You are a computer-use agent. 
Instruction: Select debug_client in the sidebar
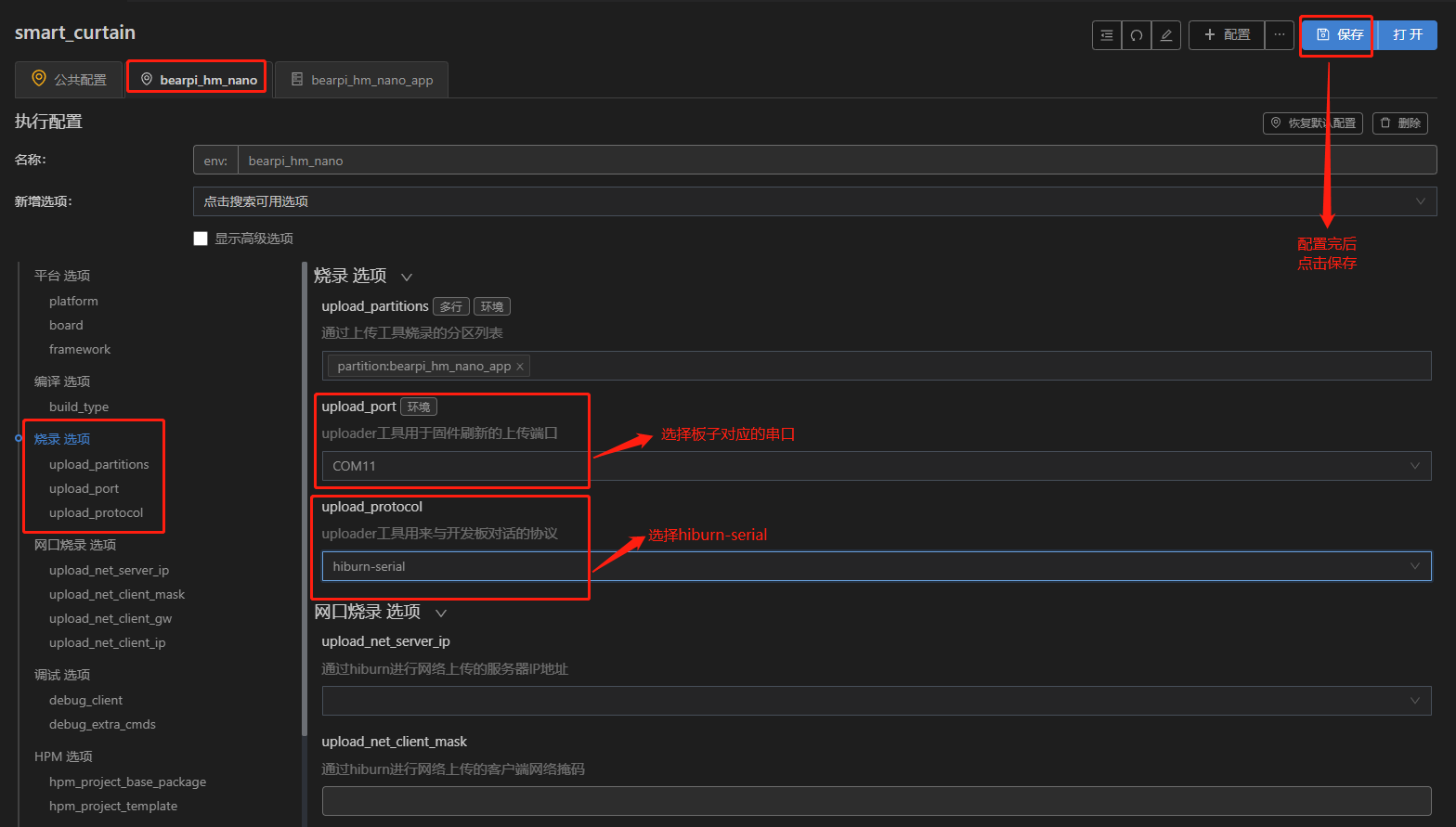click(x=86, y=701)
